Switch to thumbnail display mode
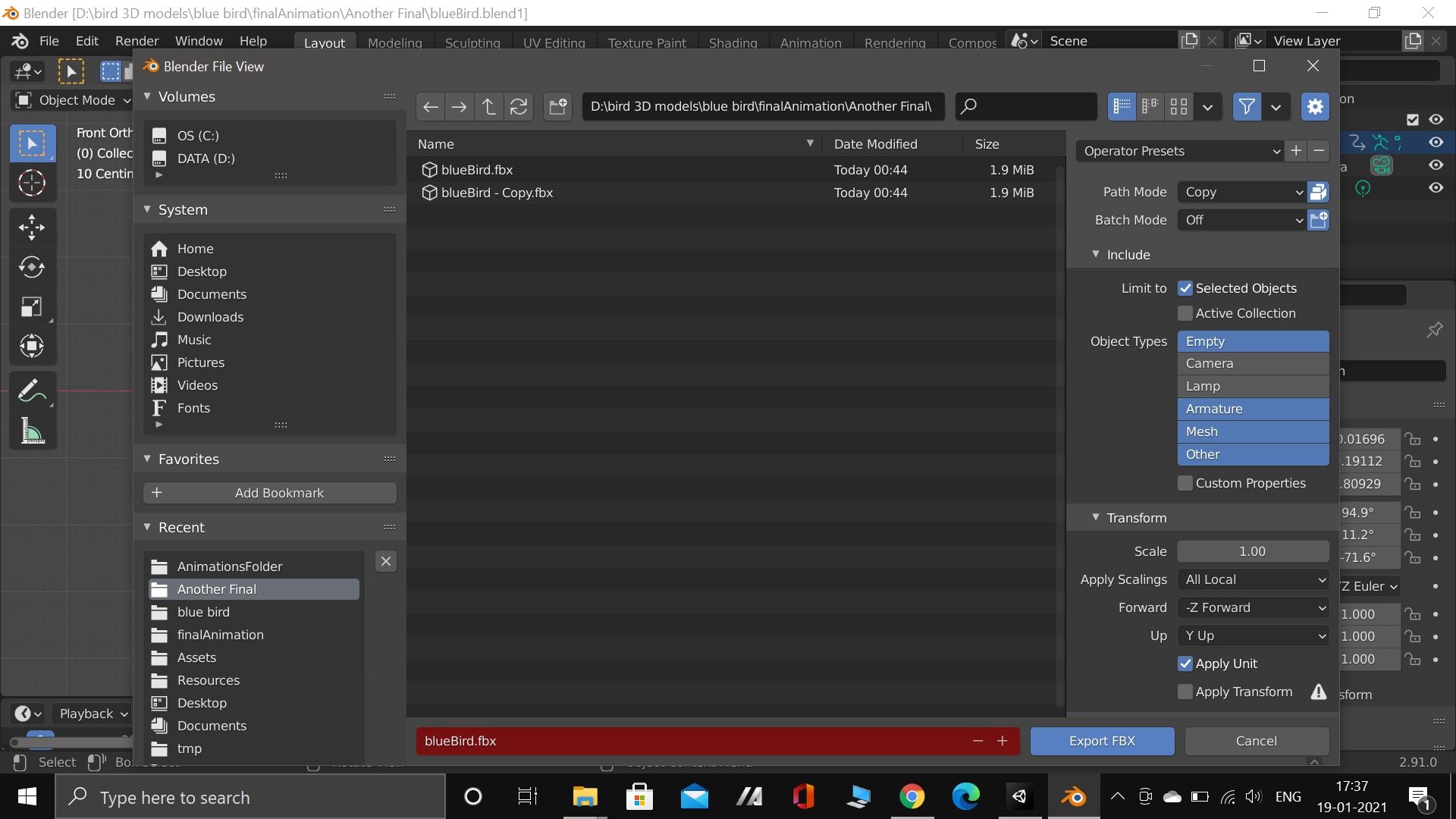This screenshot has width=1456, height=819. (1178, 107)
